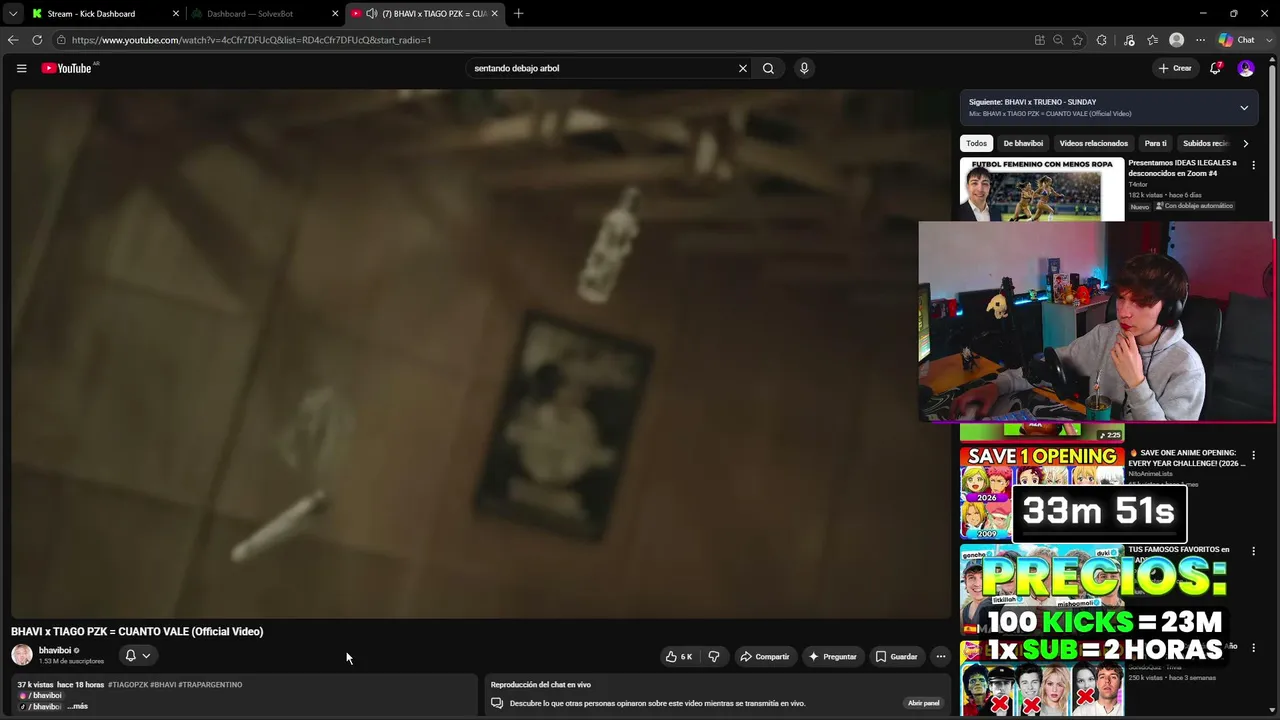Click the Crear button

click(1175, 68)
